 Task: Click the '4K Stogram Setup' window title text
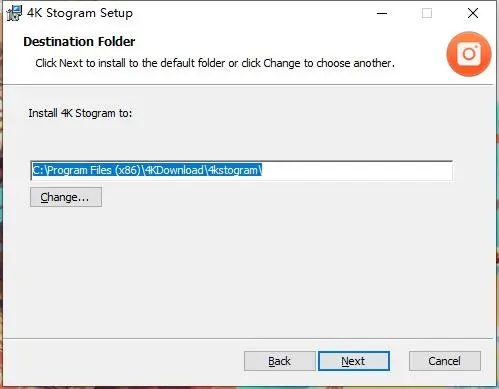click(x=80, y=13)
